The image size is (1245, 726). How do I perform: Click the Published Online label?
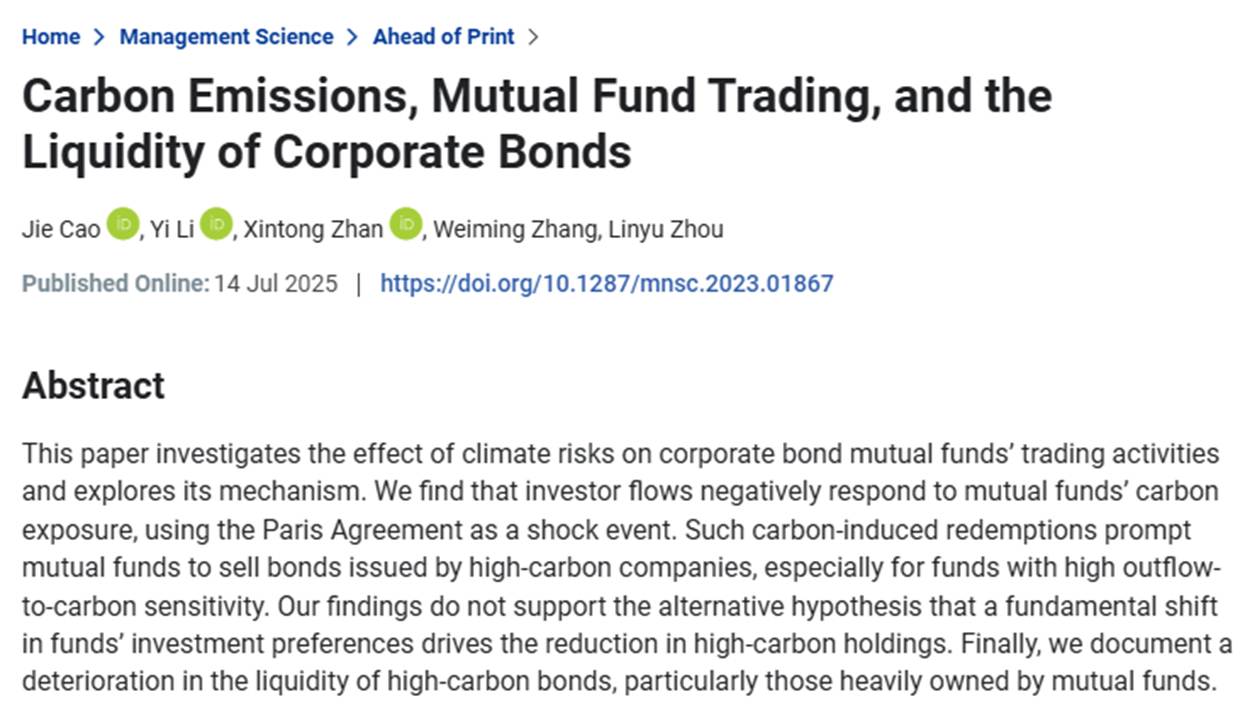click(115, 283)
